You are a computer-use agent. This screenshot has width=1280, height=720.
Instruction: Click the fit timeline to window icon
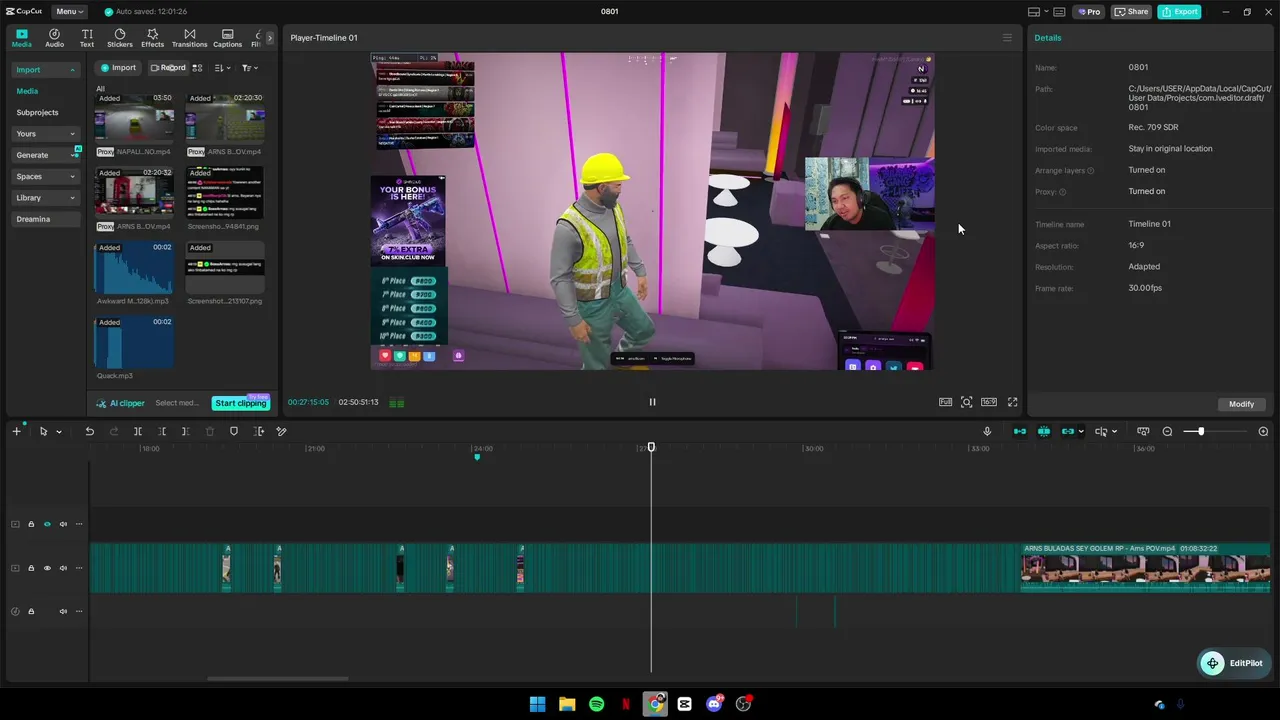click(1143, 431)
